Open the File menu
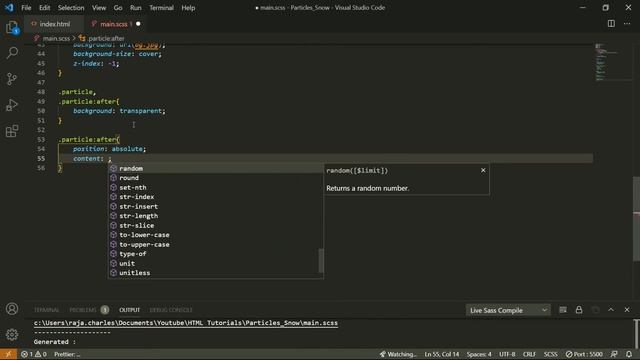Image resolution: width=640 pixels, height=360 pixels. [x=26, y=8]
